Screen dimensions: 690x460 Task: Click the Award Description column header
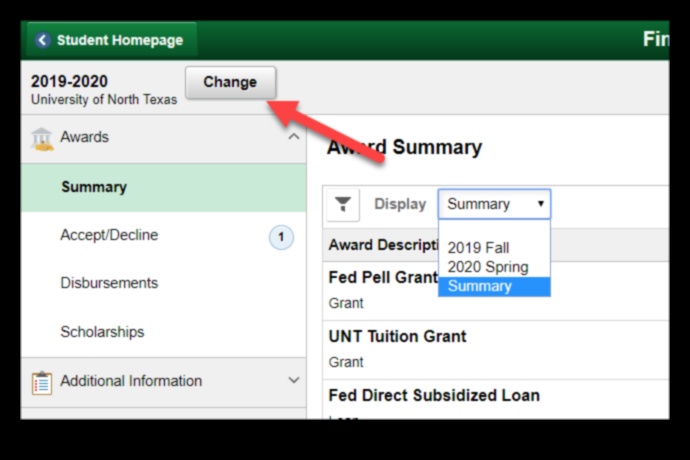click(383, 245)
